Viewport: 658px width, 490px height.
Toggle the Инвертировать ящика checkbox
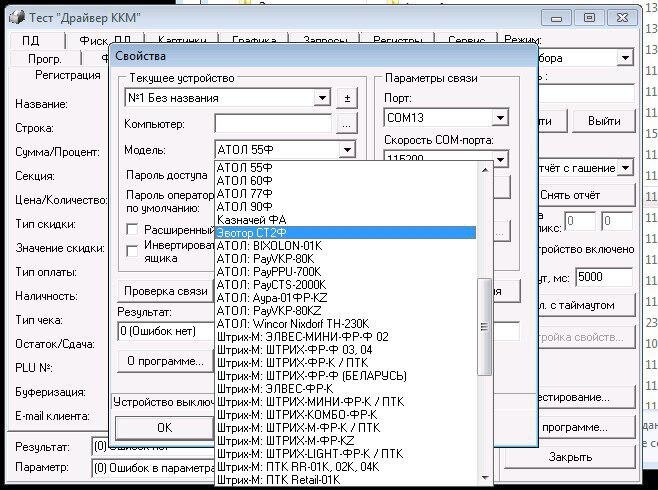[x=132, y=251]
